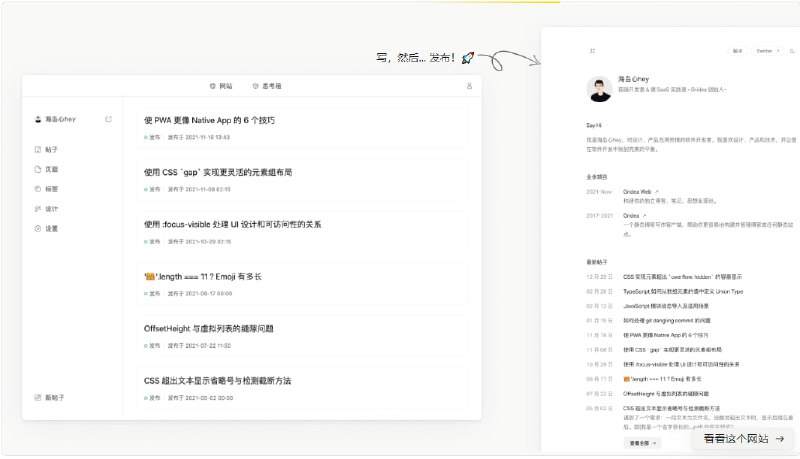Image resolution: width=800 pixels, height=459 pixels.
Task: Switch to the 思考箱 tab in top bar
Action: point(267,86)
